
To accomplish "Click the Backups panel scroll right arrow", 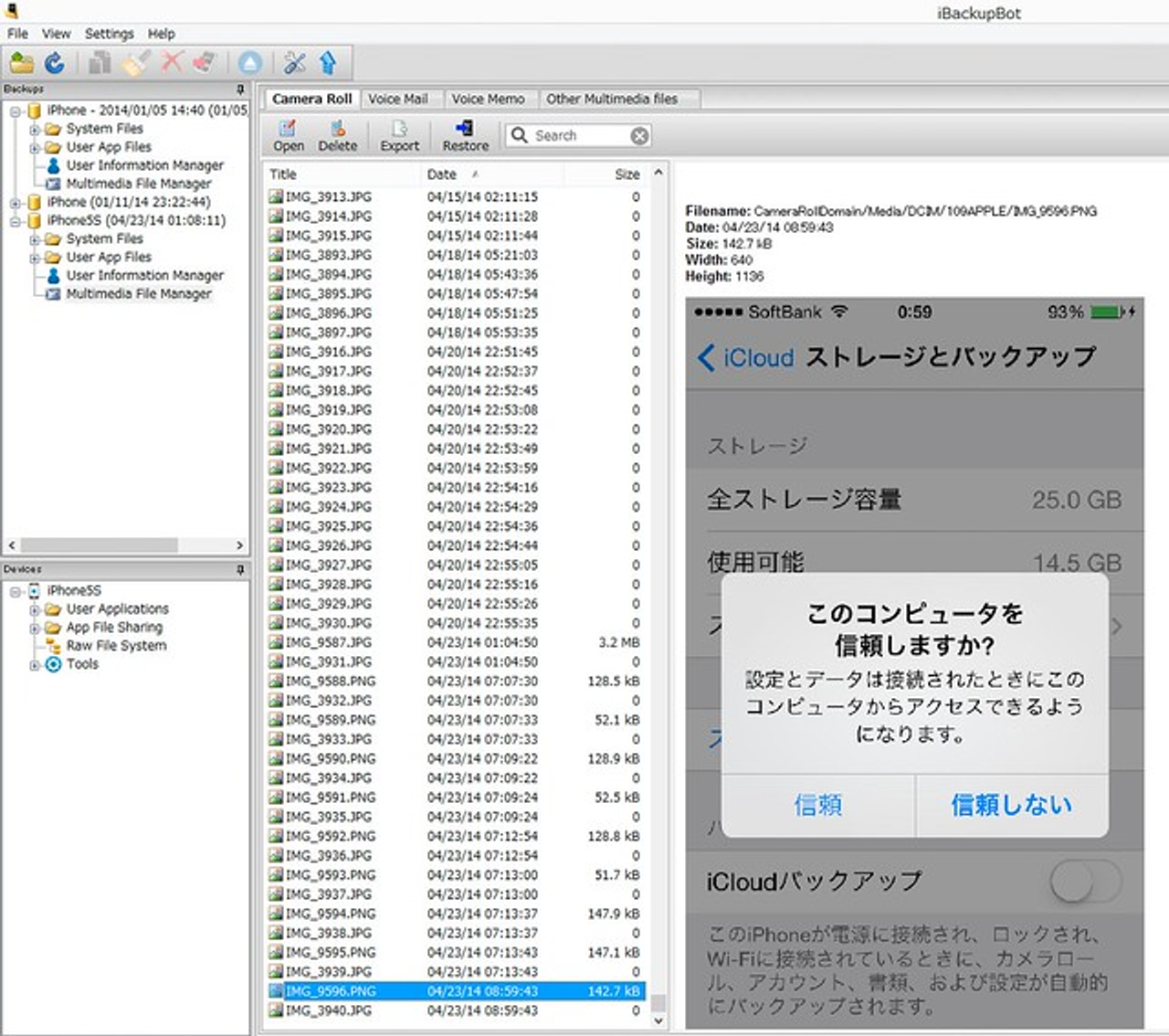I will tap(239, 545).
